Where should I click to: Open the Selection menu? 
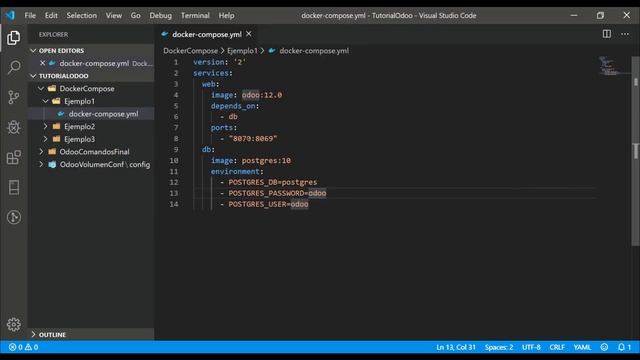tap(82, 16)
